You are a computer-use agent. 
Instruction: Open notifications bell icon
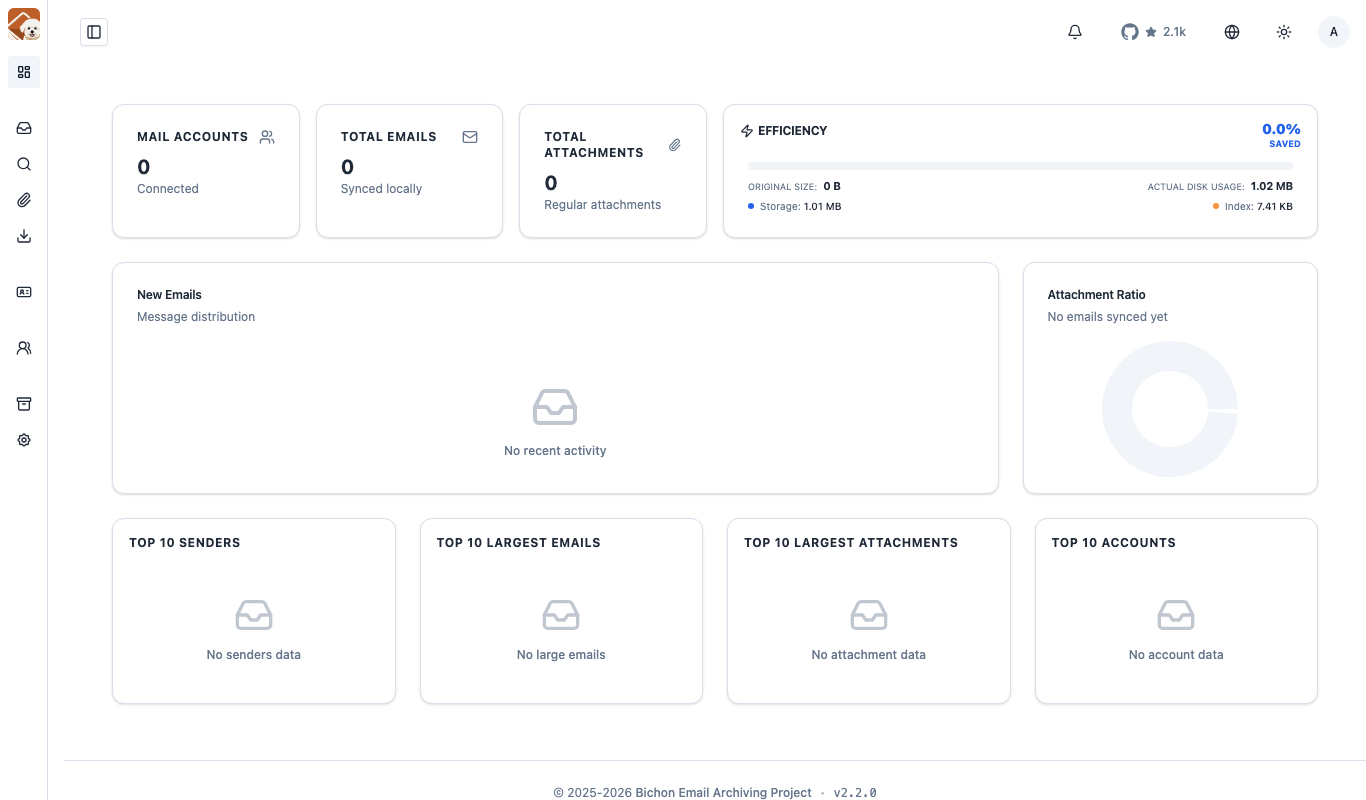tap(1075, 32)
